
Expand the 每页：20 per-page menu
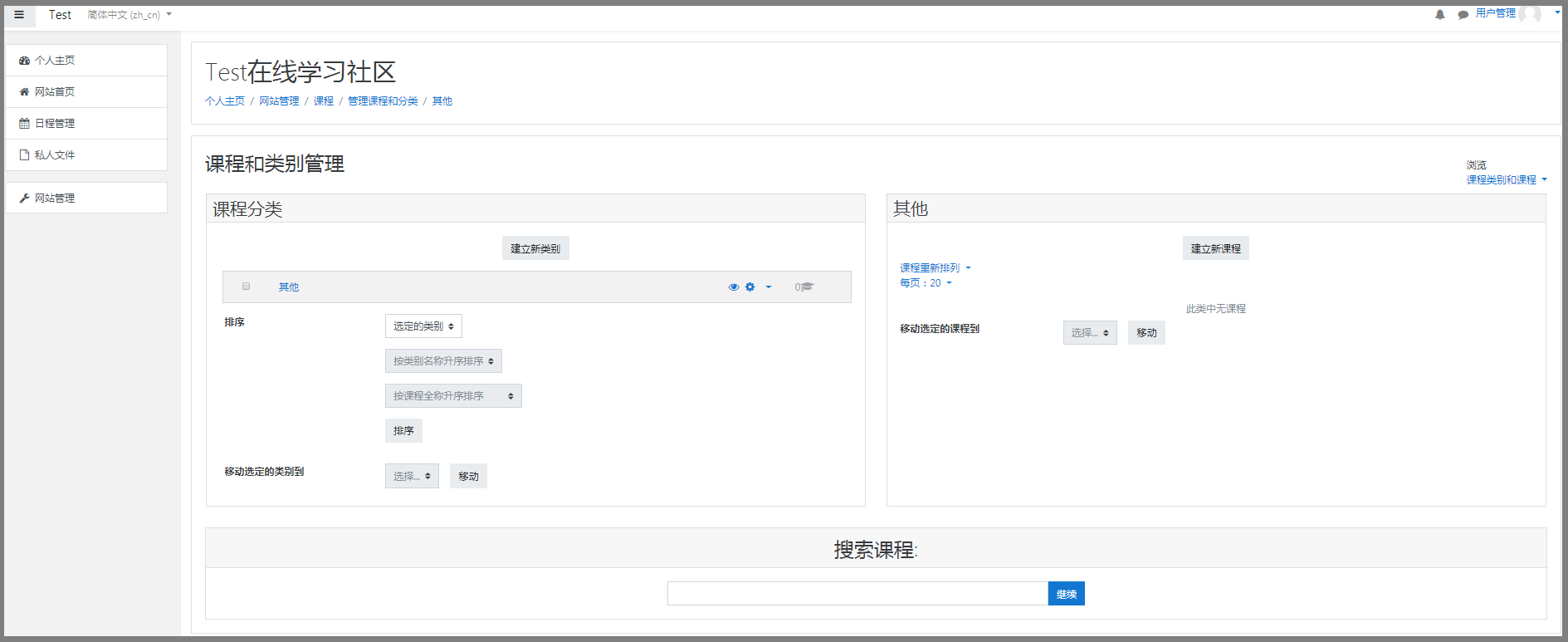pos(926,283)
